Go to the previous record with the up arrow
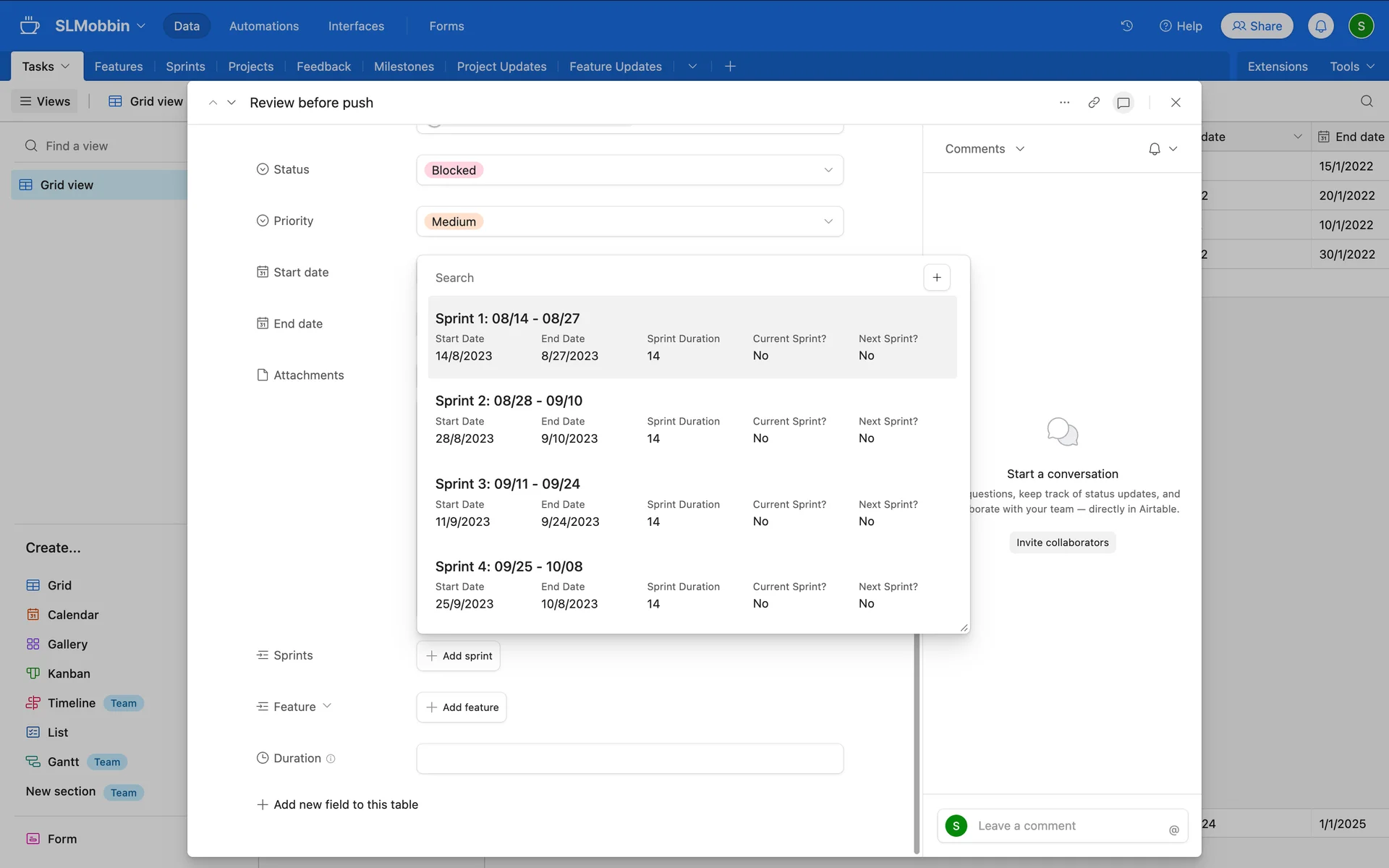The width and height of the screenshot is (1389, 868). click(213, 103)
